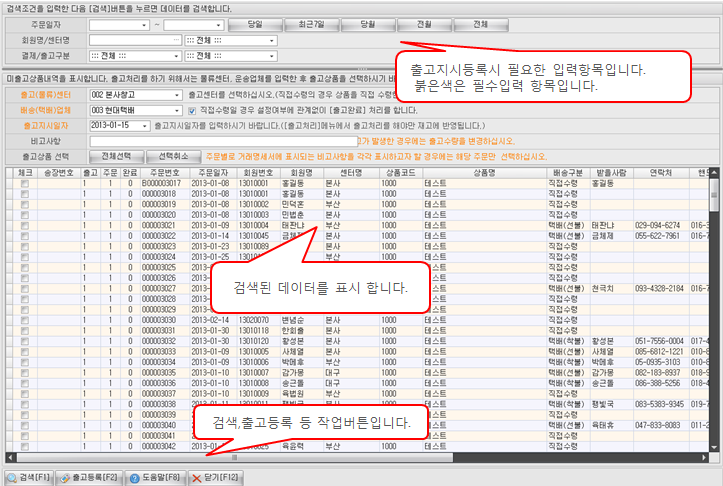Click the 전월 date range button
The image size is (723, 486).
tap(424, 25)
